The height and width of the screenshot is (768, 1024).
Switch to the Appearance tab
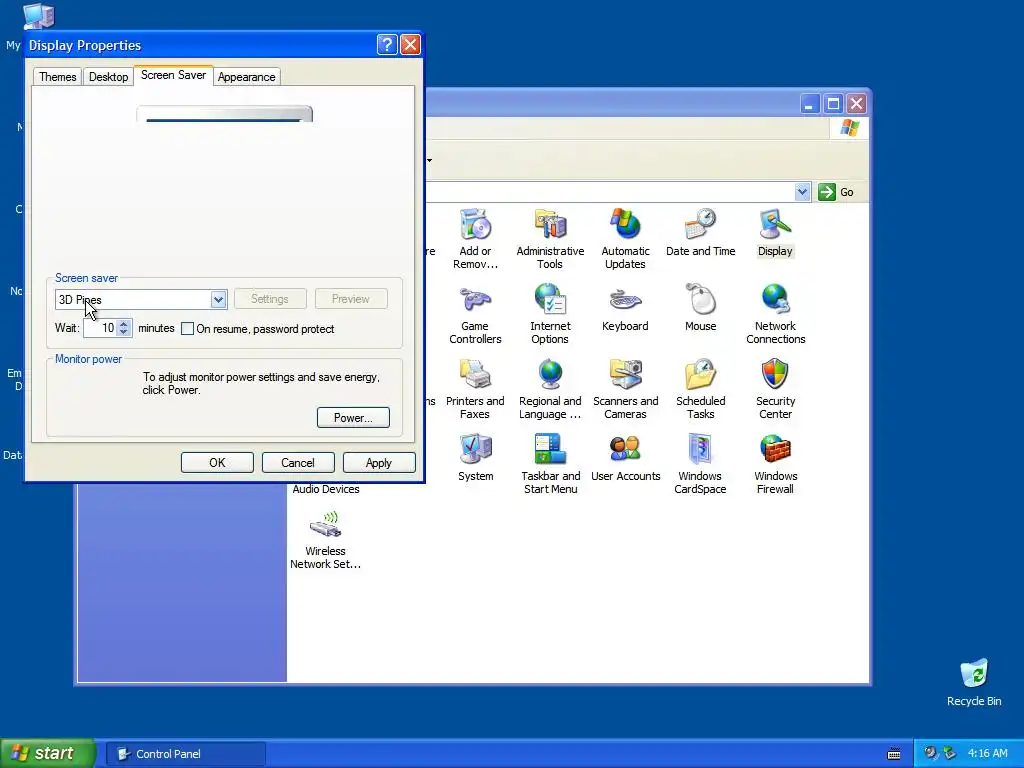pos(246,76)
